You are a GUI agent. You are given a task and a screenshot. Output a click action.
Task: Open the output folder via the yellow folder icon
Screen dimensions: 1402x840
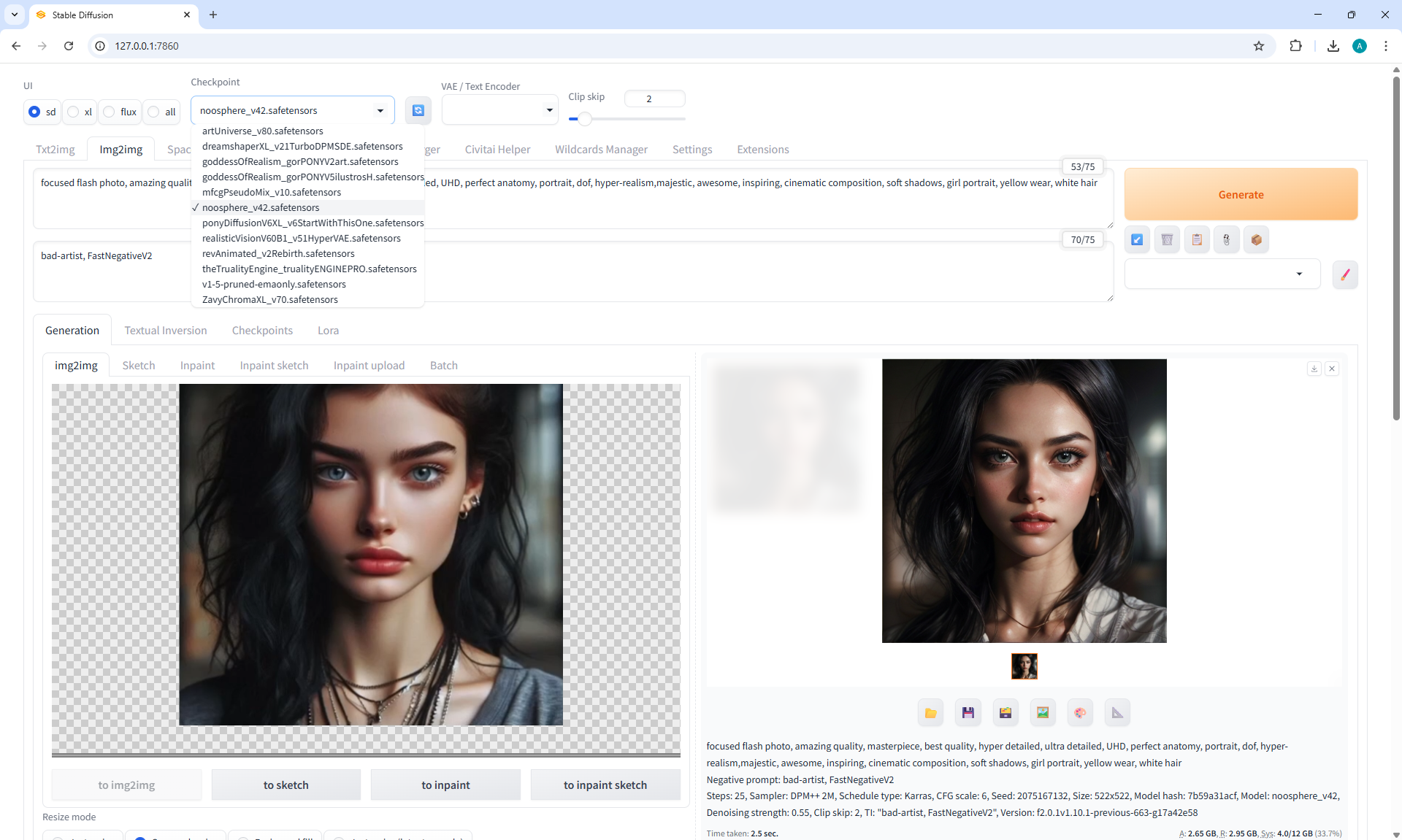[x=930, y=713]
